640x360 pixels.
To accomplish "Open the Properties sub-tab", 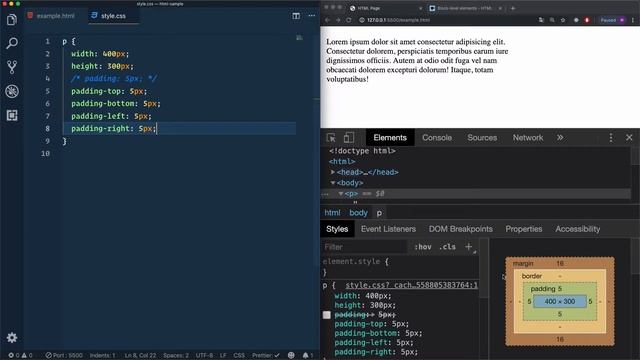I will point(524,229).
